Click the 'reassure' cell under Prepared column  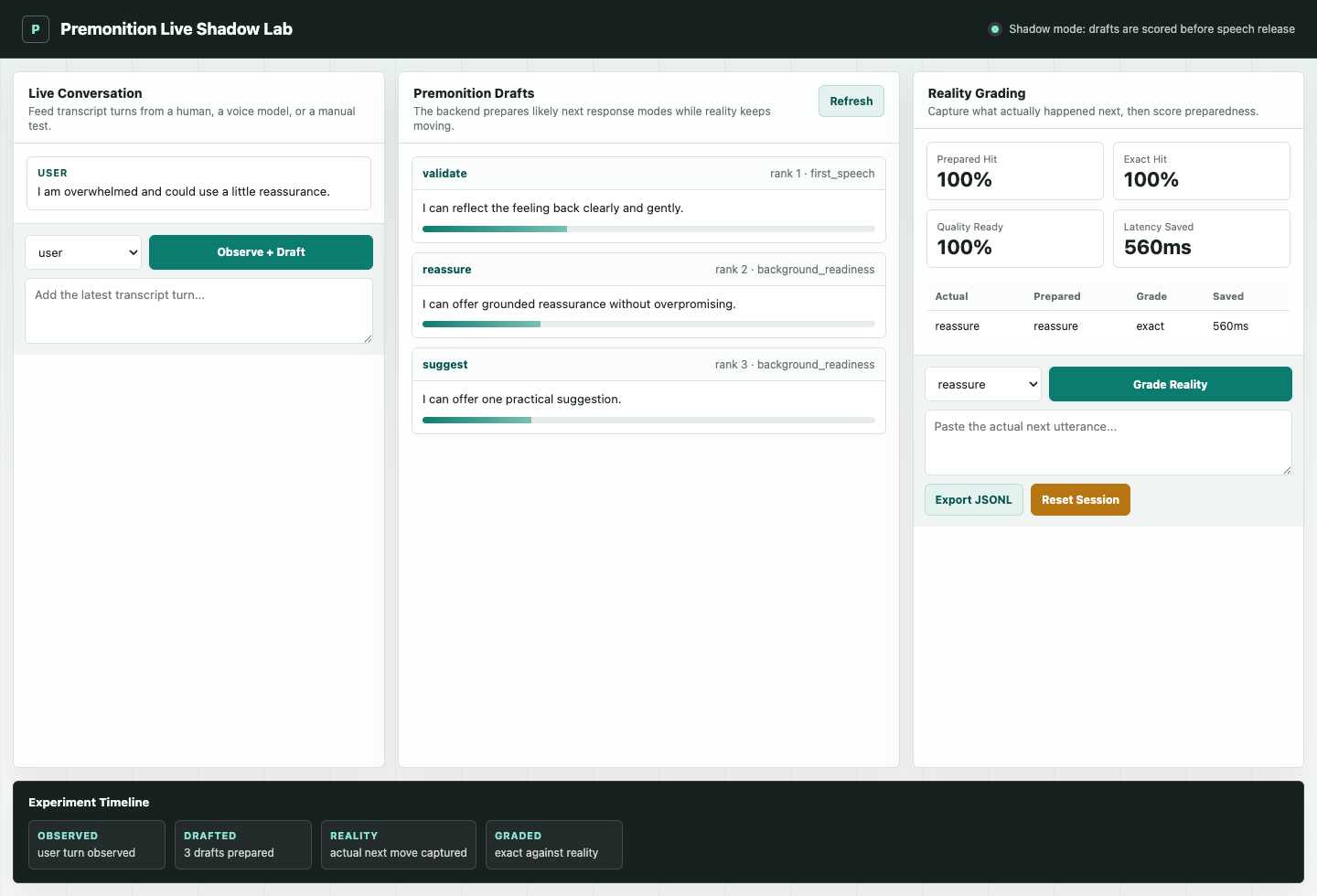click(1056, 326)
